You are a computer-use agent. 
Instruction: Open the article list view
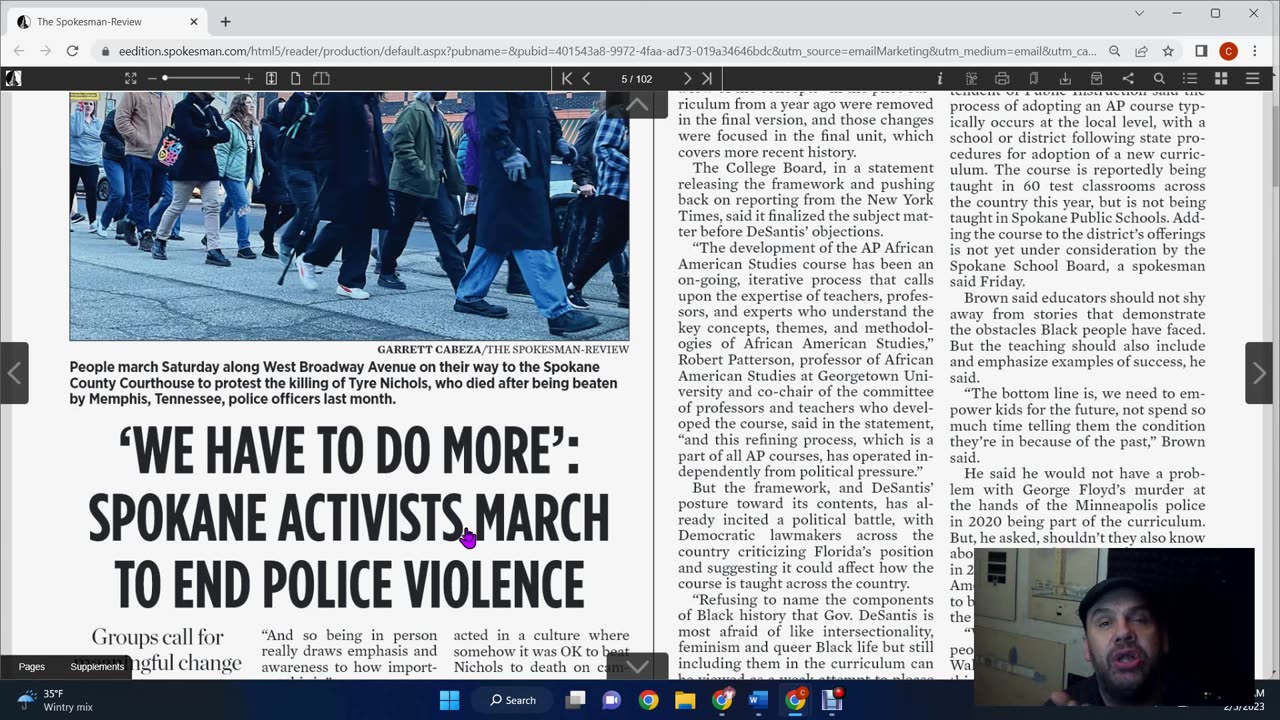(1190, 78)
